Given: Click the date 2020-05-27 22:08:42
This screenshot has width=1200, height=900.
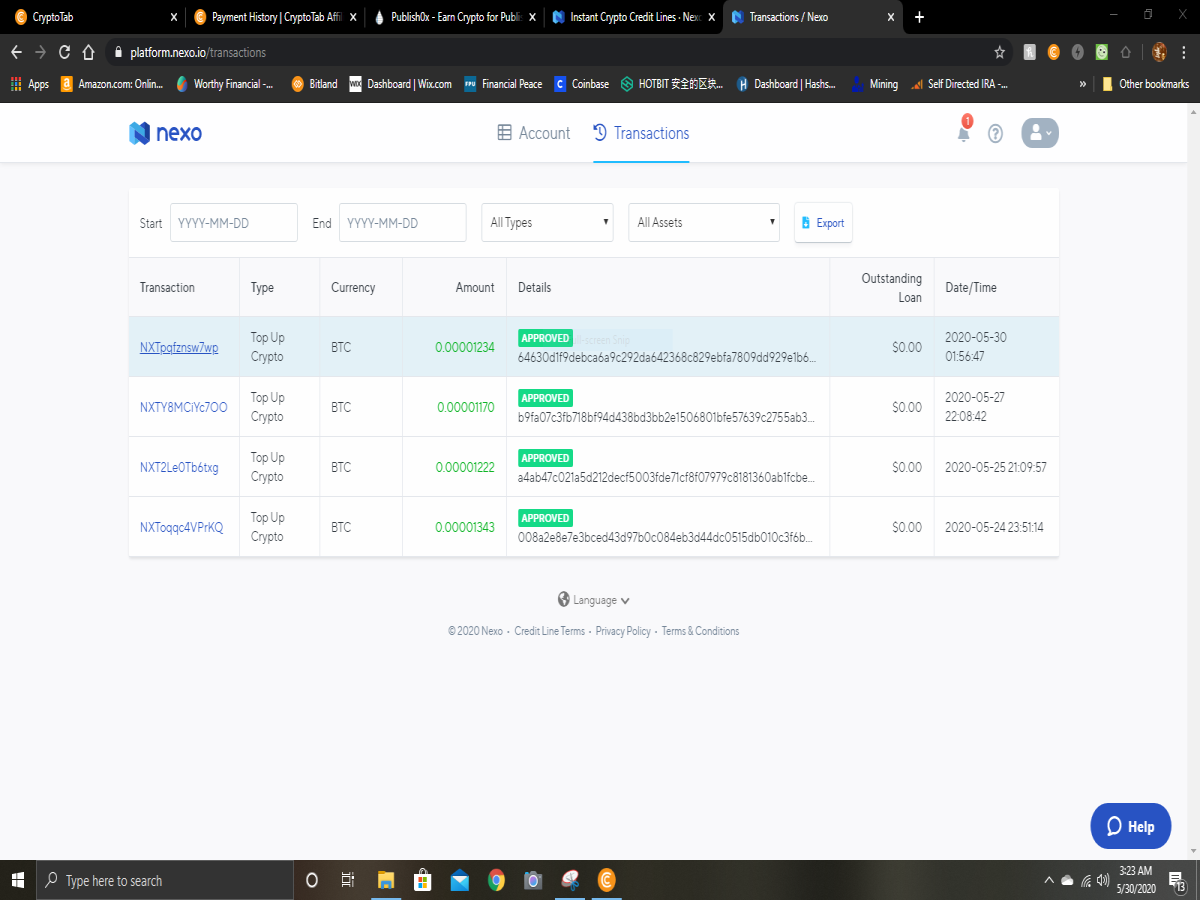Looking at the screenshot, I should point(975,407).
